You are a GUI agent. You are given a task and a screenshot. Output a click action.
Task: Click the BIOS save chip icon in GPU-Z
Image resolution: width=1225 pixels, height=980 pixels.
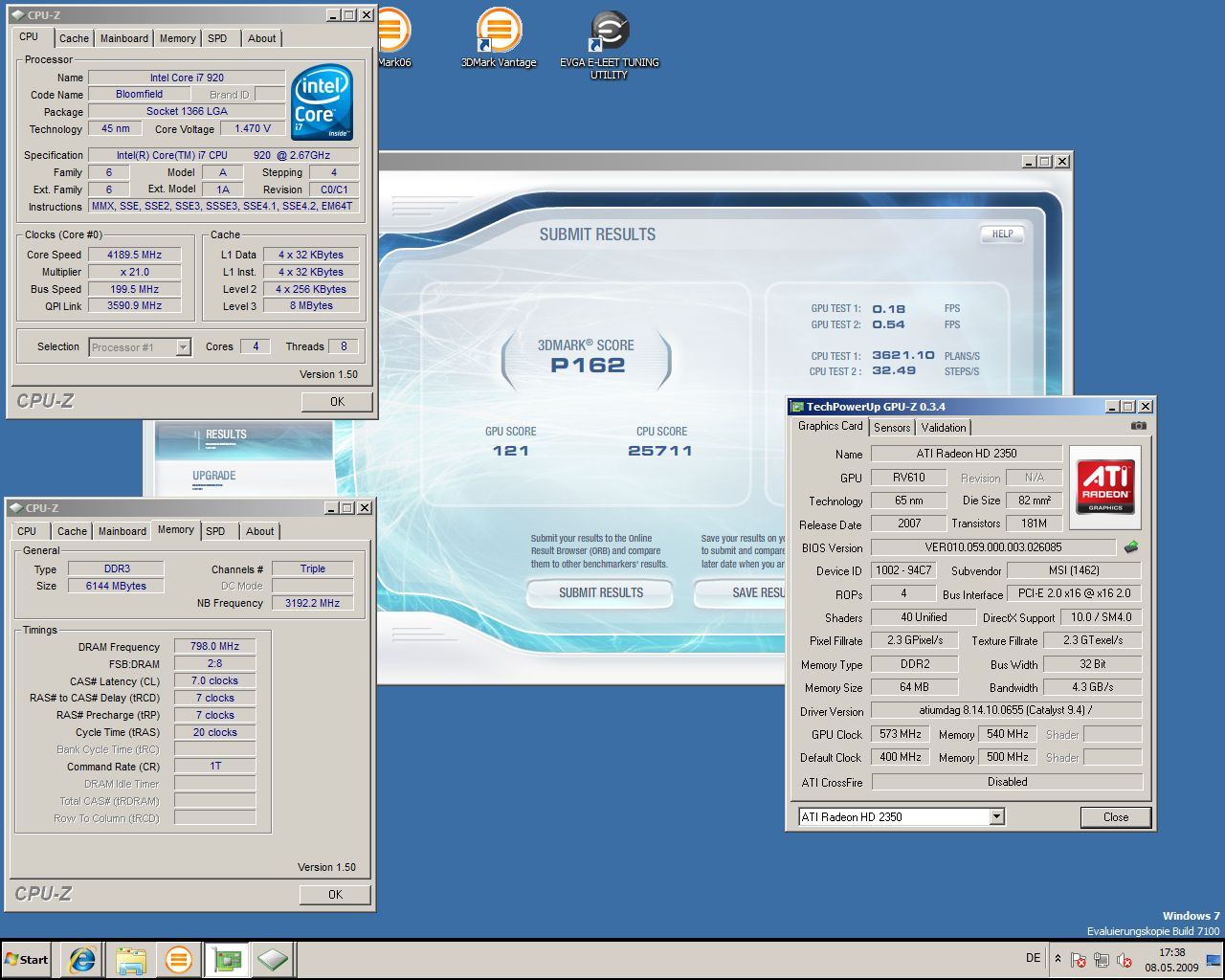click(x=1131, y=547)
